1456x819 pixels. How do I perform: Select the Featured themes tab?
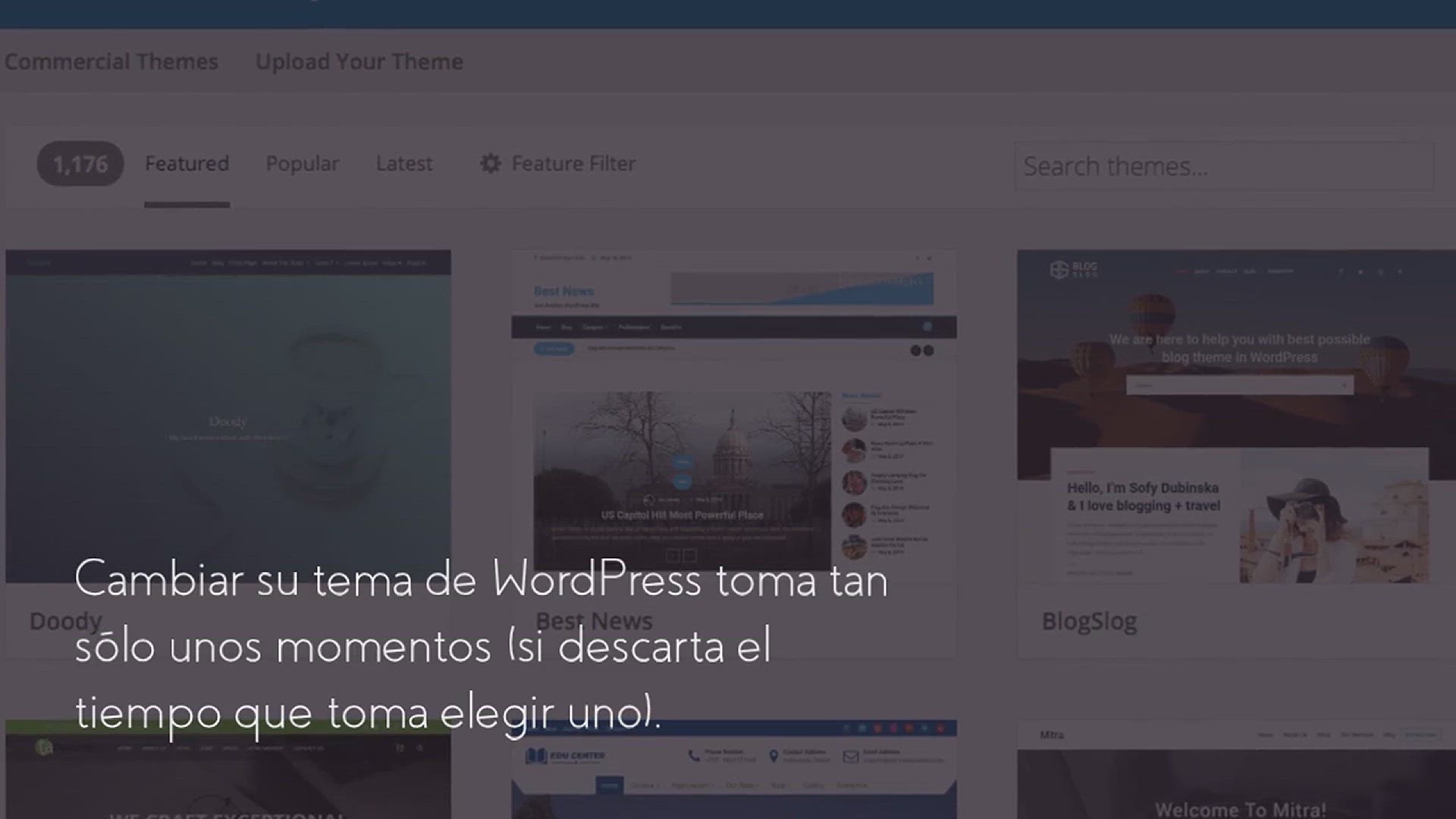coord(187,164)
